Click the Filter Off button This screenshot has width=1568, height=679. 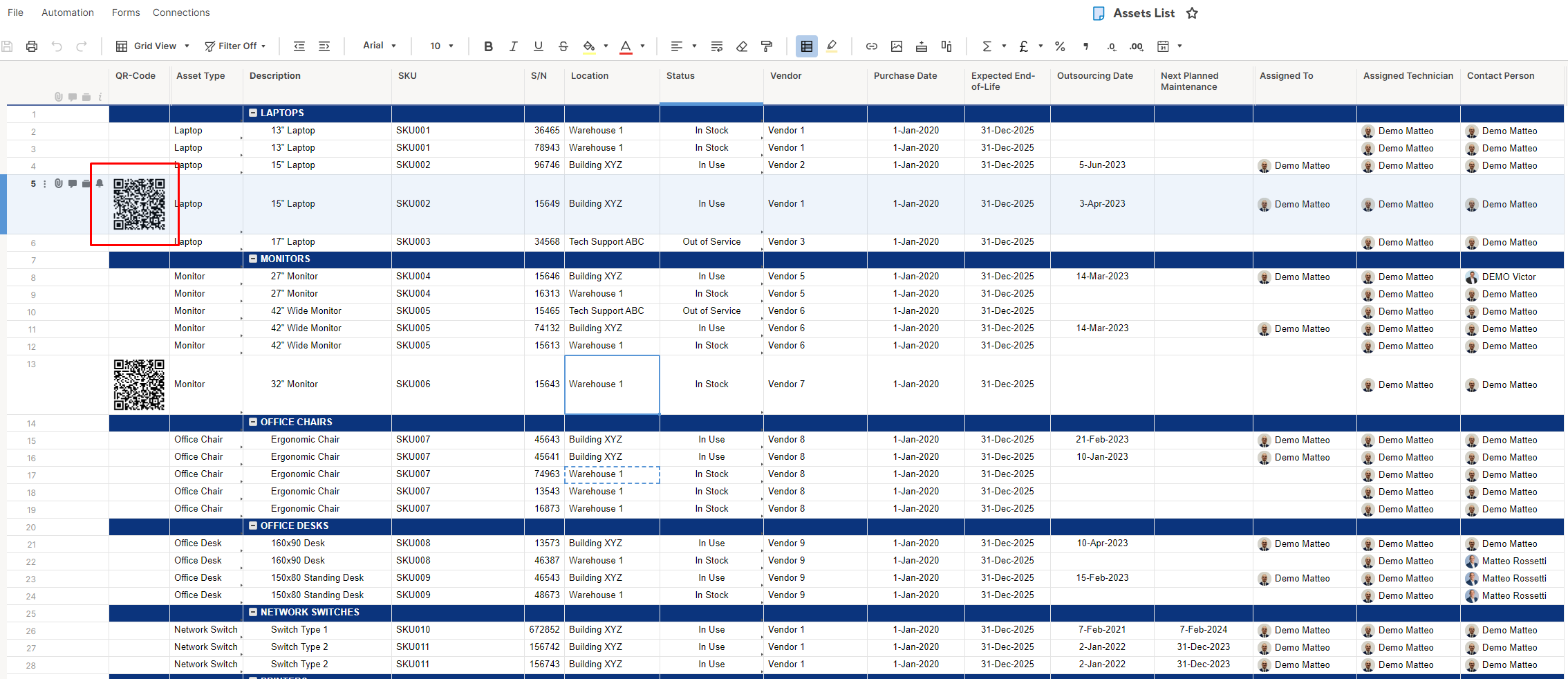pos(235,46)
